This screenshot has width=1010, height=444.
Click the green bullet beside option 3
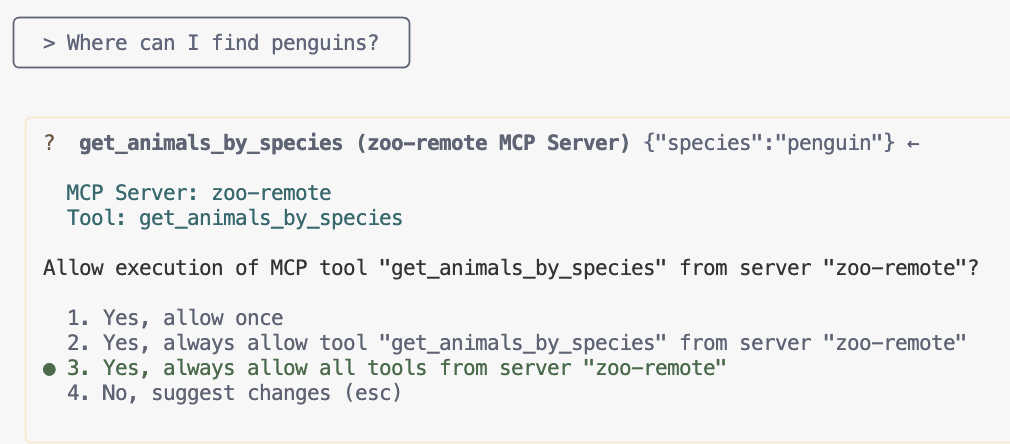[49, 369]
